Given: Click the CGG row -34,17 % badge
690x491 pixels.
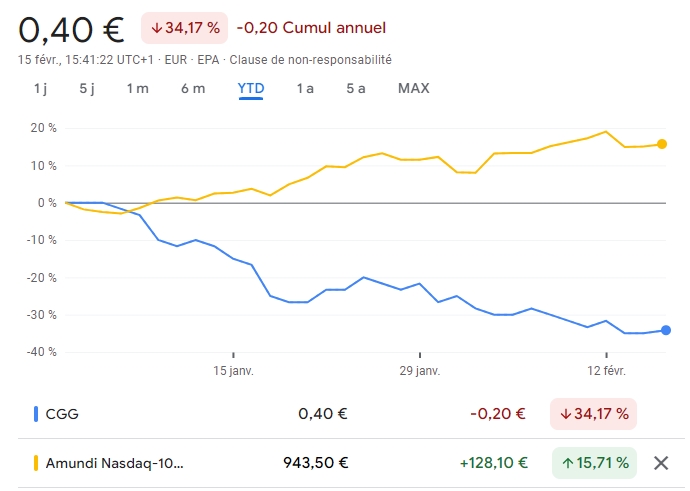Looking at the screenshot, I should point(593,413).
